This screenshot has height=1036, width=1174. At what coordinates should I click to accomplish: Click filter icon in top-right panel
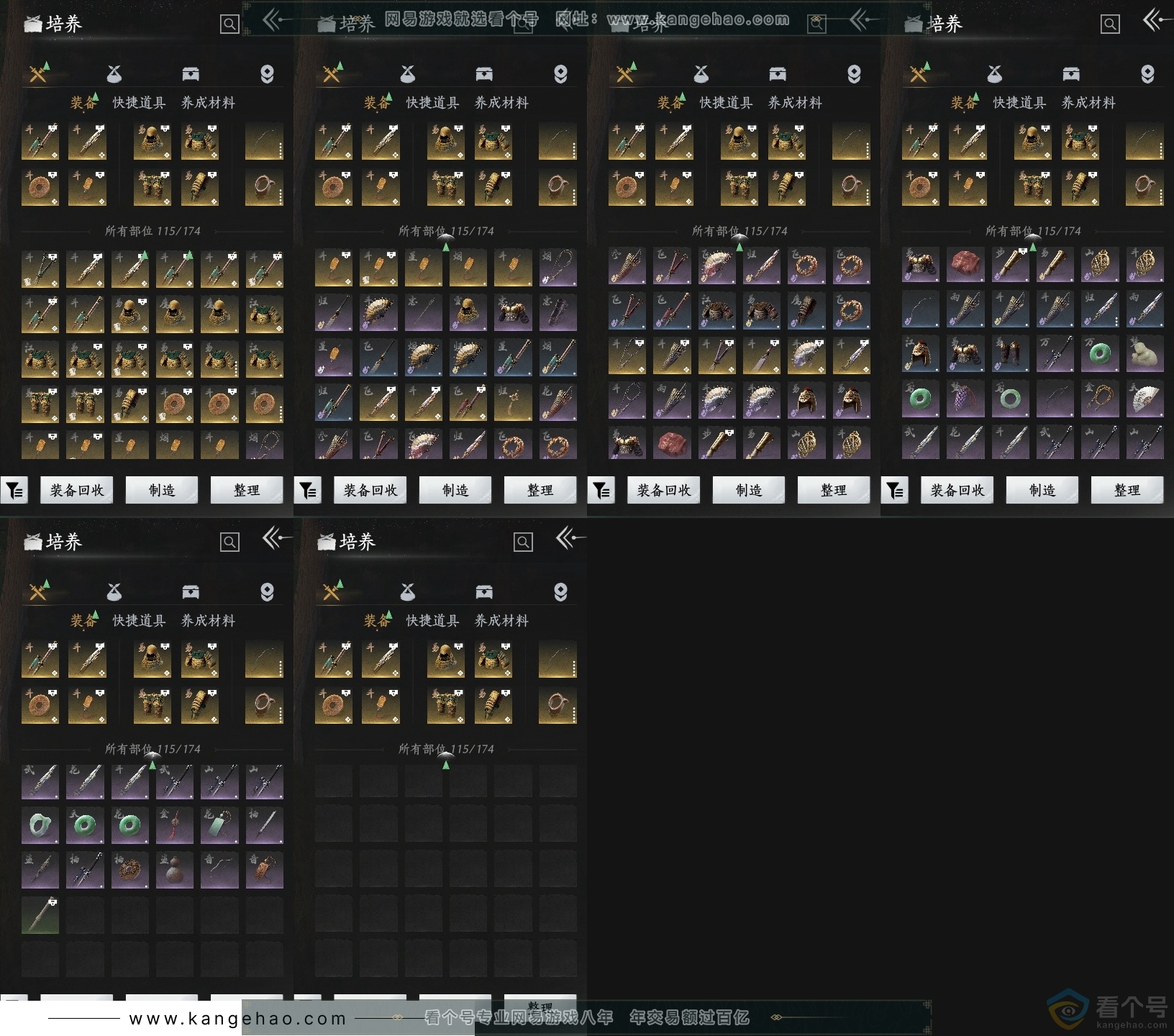[895, 490]
